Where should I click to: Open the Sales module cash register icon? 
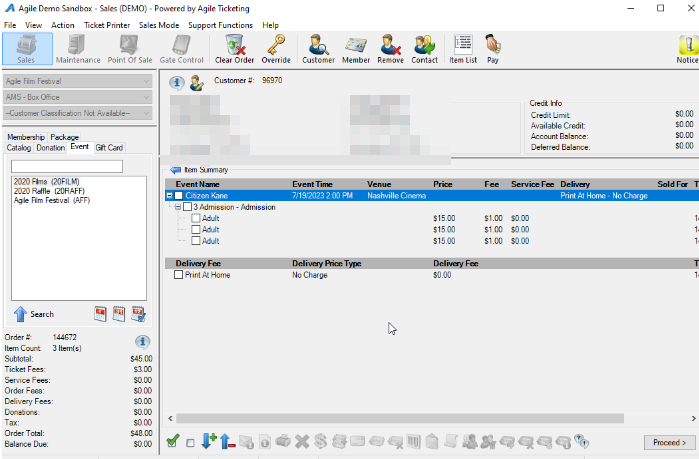(x=27, y=49)
